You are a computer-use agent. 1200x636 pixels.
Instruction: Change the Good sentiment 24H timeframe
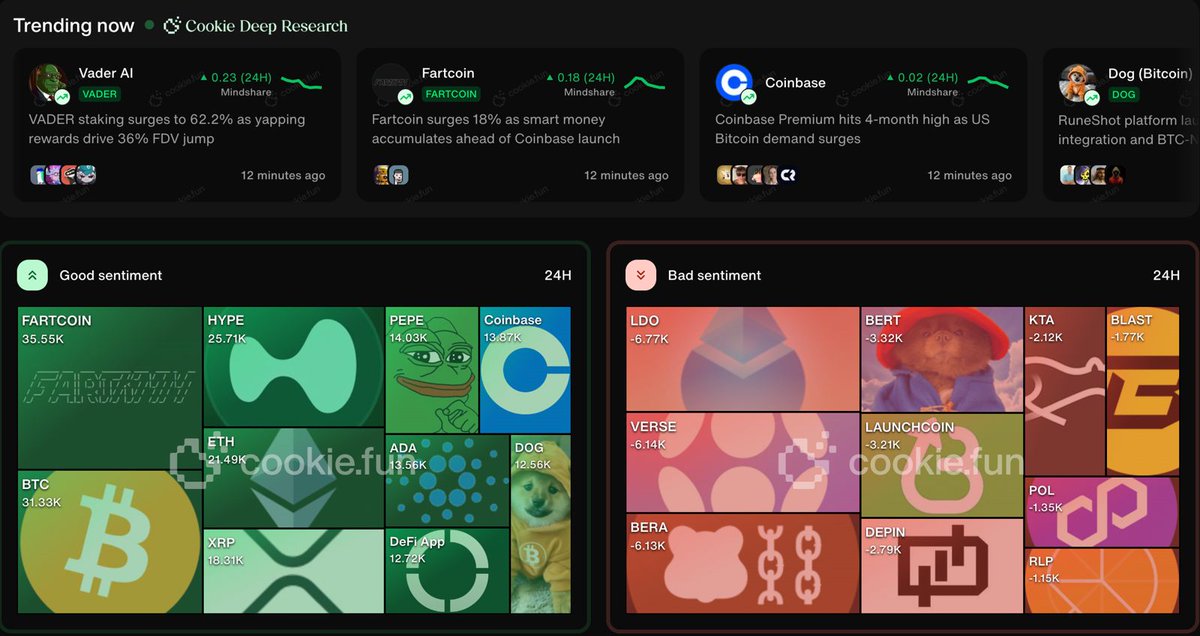tap(558, 275)
